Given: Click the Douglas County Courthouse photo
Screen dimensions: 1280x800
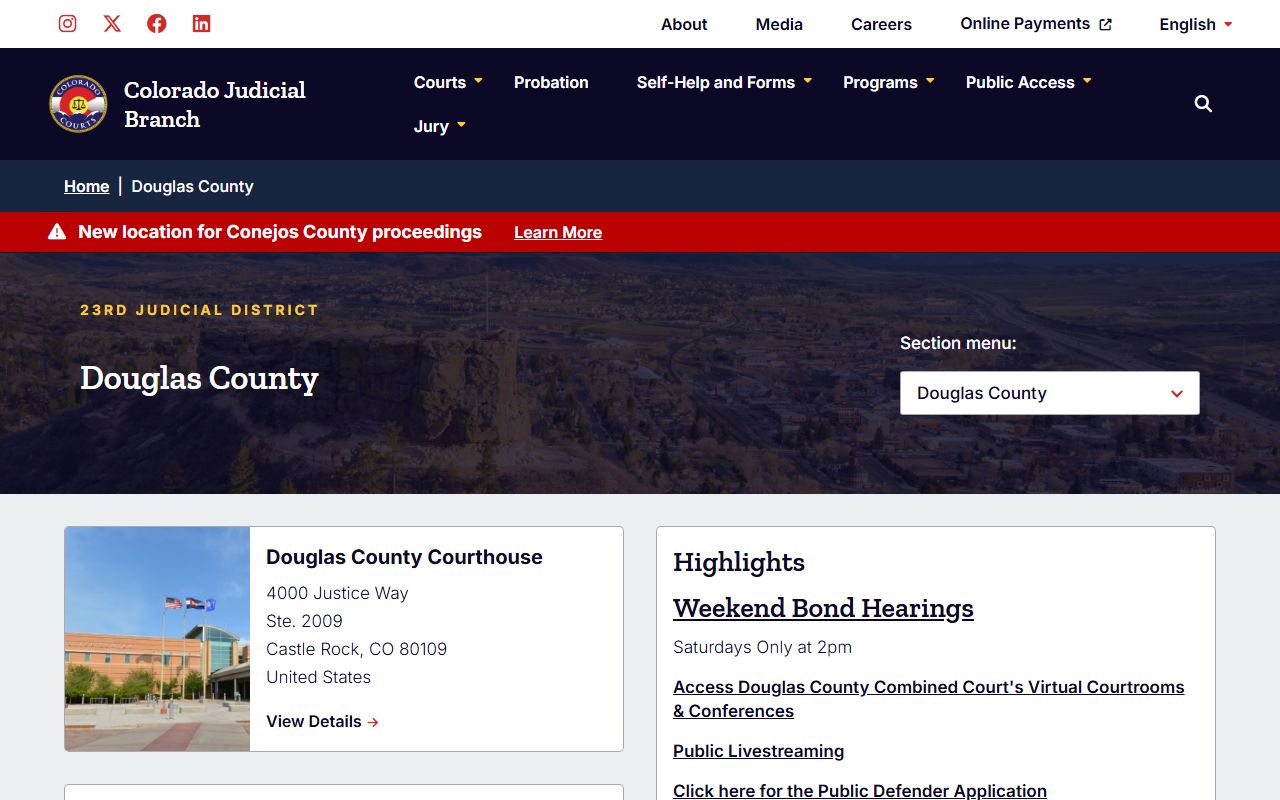Looking at the screenshot, I should [157, 639].
